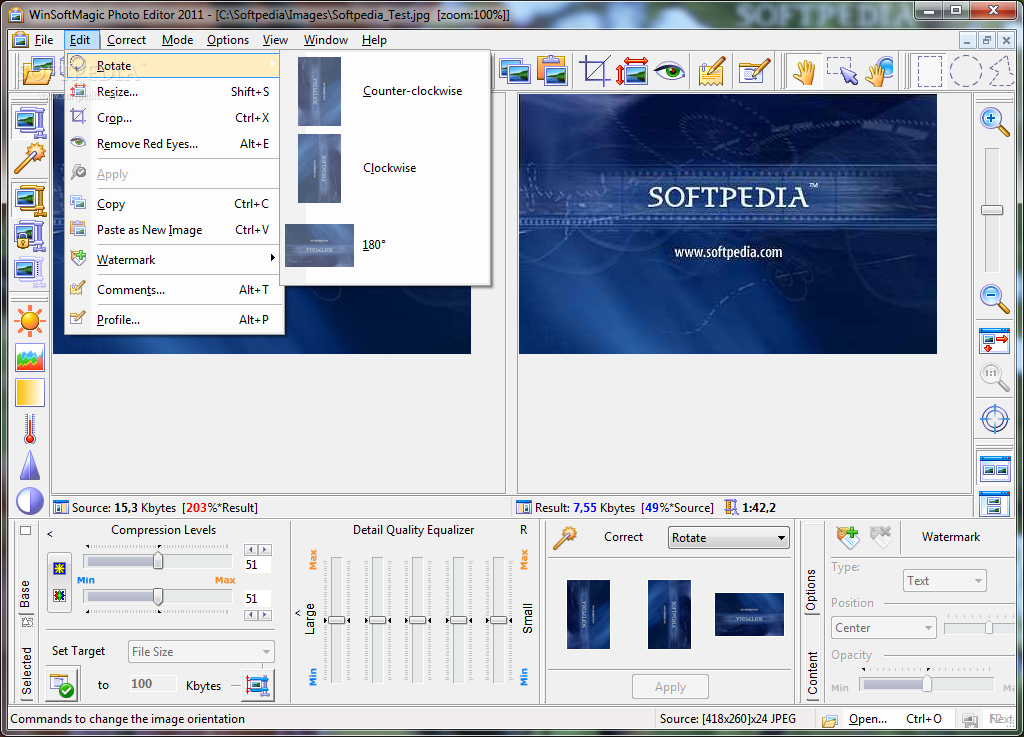
Task: Click the first Detail Quality Equalizer slider
Action: coord(336,619)
